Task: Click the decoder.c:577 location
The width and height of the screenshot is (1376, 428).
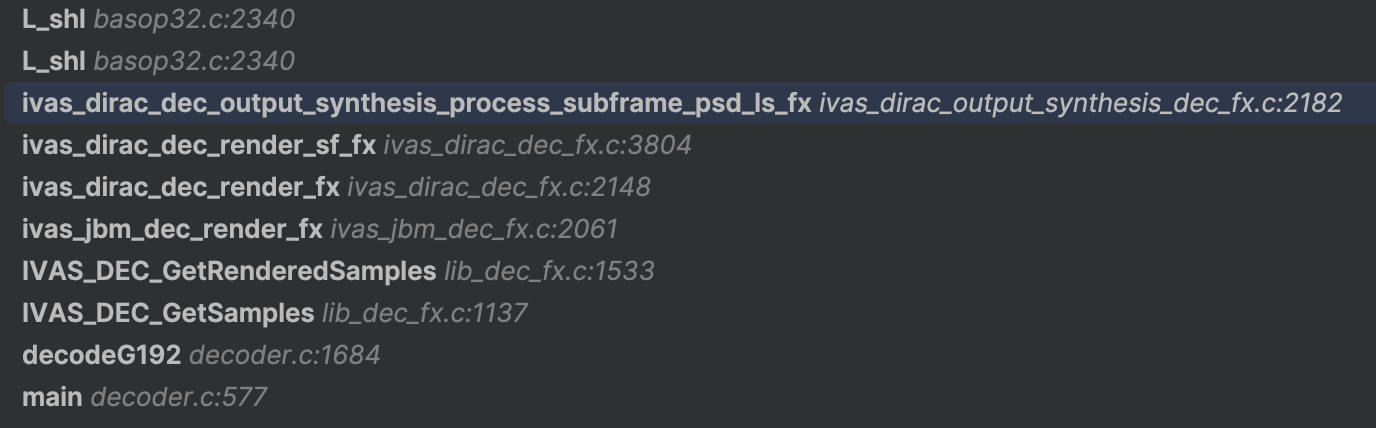Action: [x=178, y=397]
